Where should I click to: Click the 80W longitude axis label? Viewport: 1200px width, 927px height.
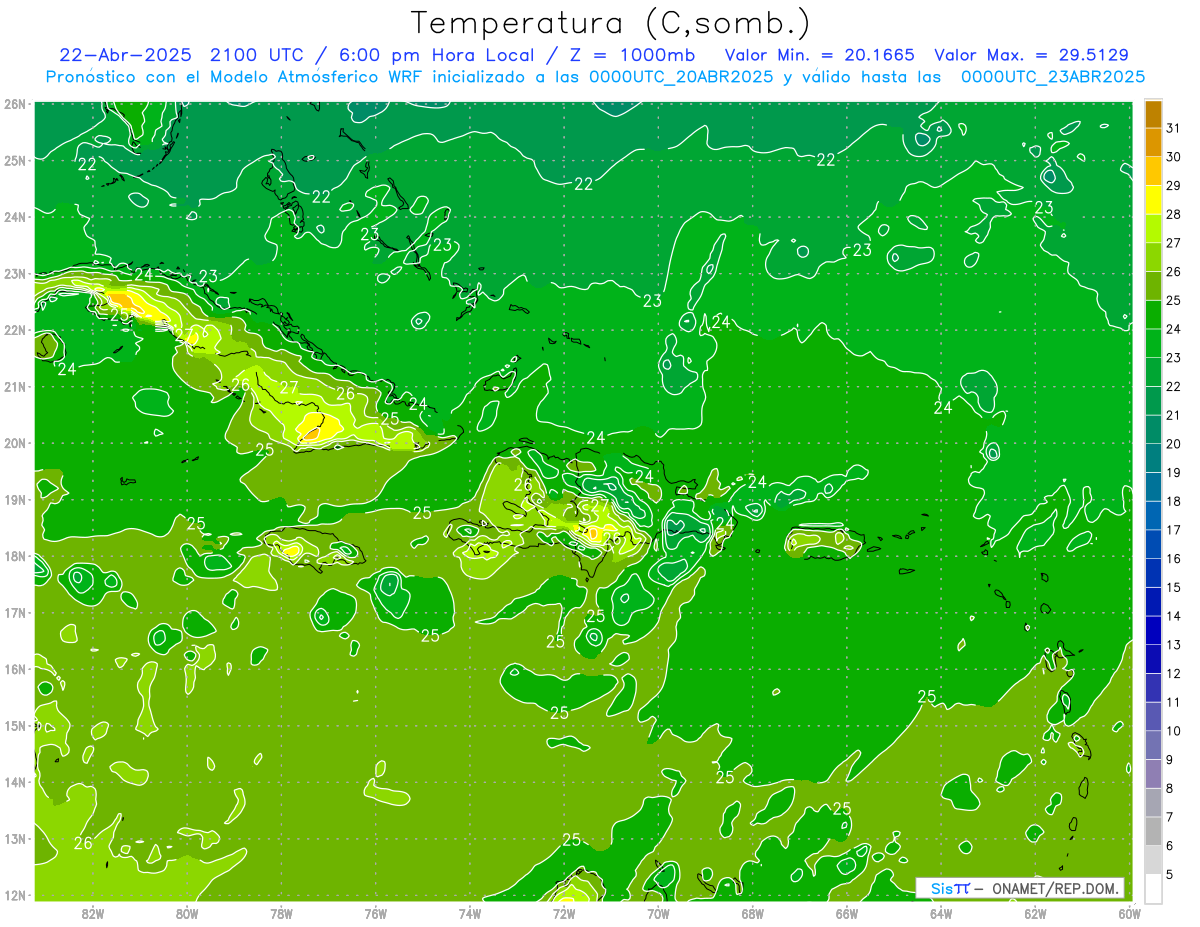pos(187,913)
